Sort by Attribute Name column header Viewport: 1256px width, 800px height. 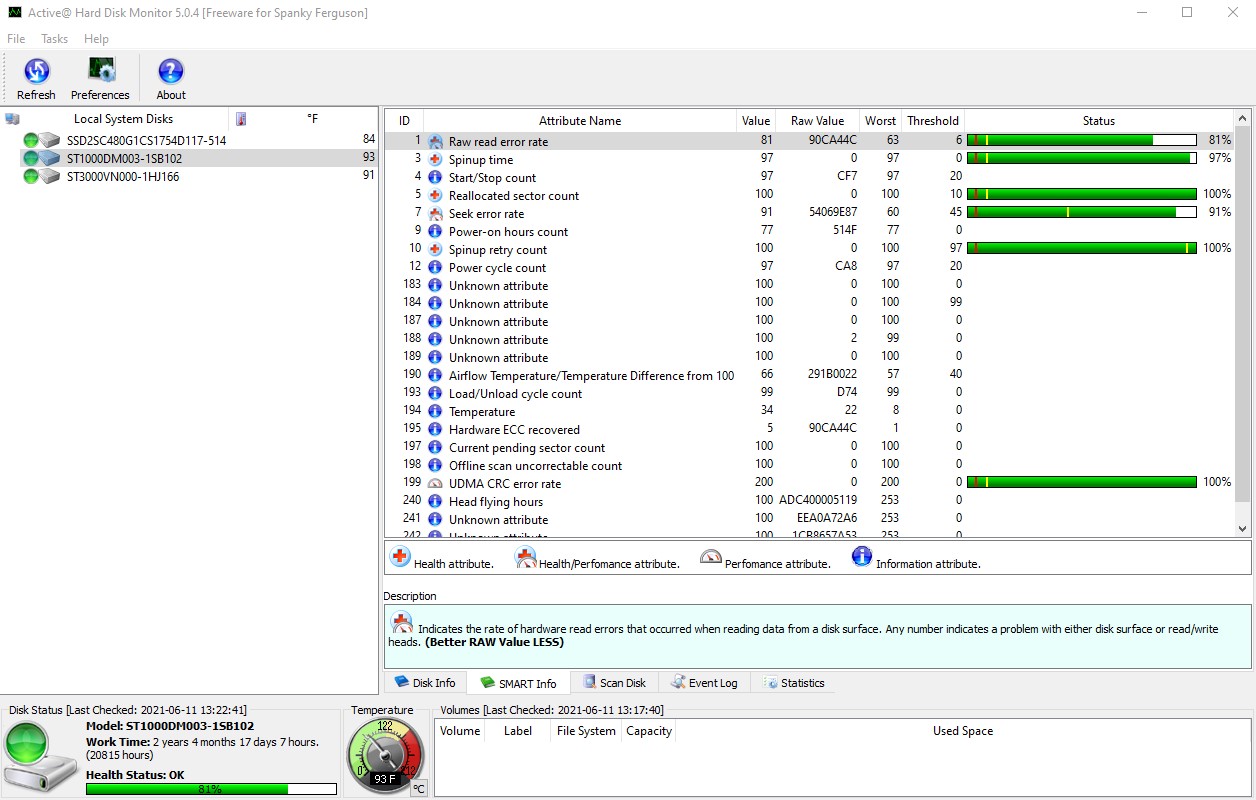click(579, 121)
